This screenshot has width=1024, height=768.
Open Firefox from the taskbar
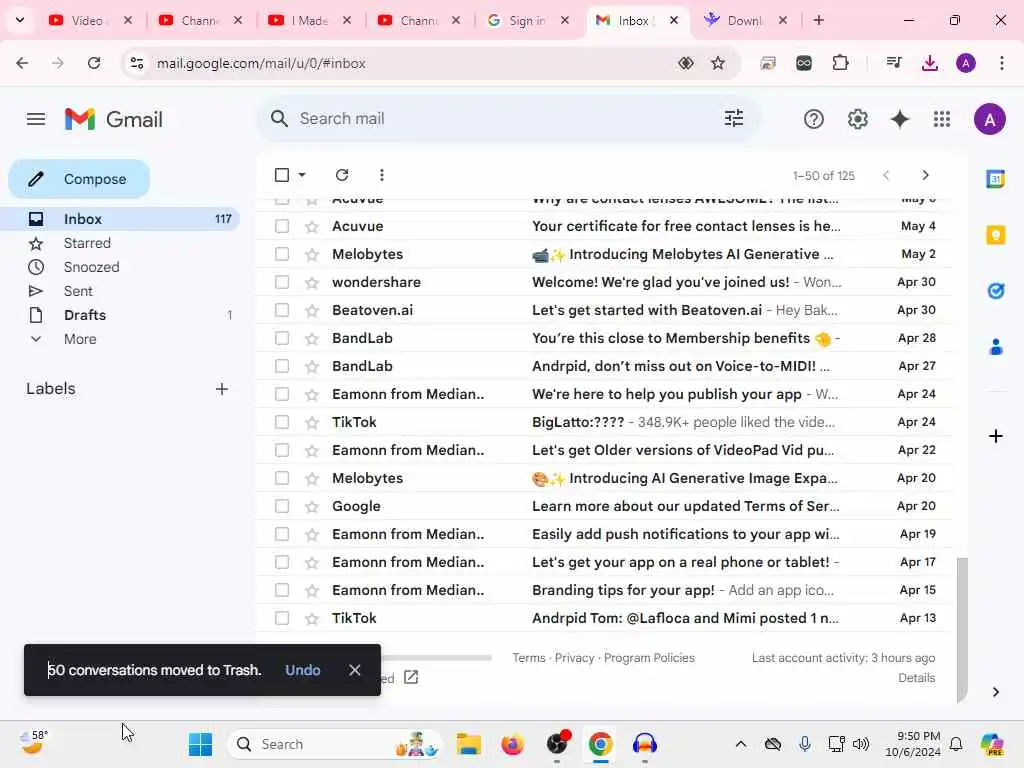click(512, 744)
